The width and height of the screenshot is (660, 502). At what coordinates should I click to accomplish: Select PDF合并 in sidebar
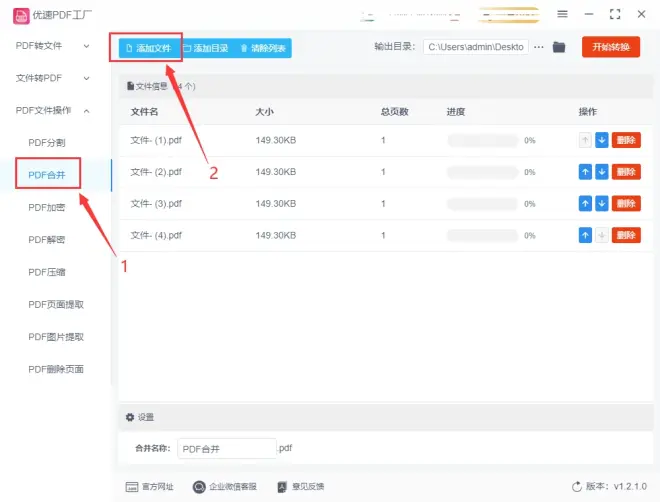[47, 175]
